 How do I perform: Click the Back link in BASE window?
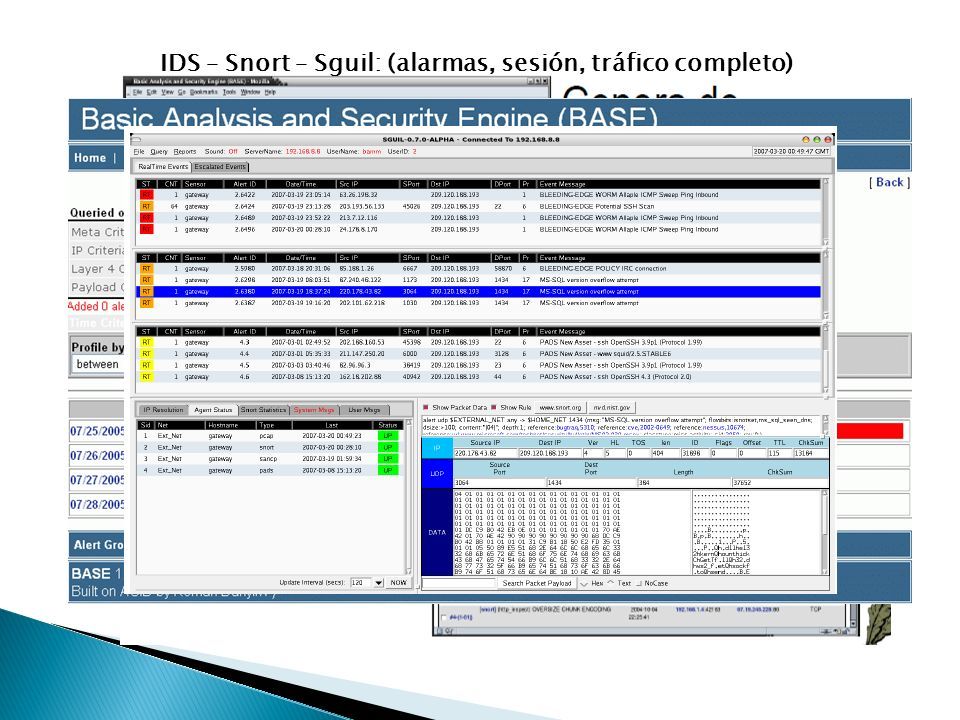890,182
